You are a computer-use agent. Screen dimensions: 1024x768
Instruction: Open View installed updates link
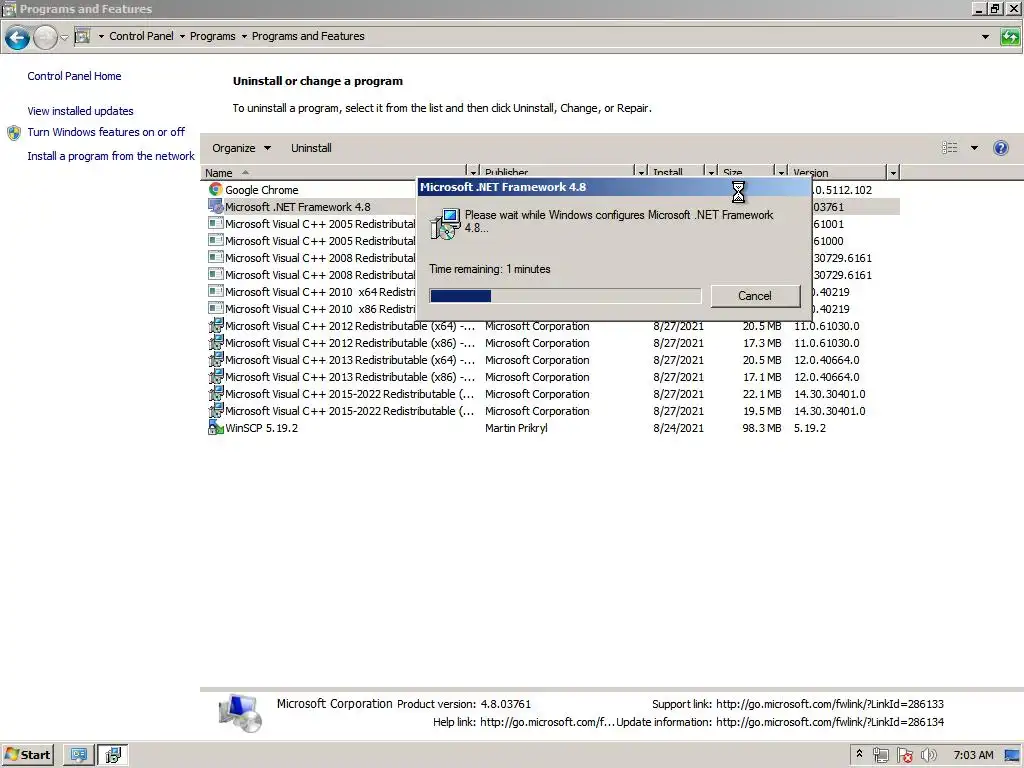pos(80,111)
